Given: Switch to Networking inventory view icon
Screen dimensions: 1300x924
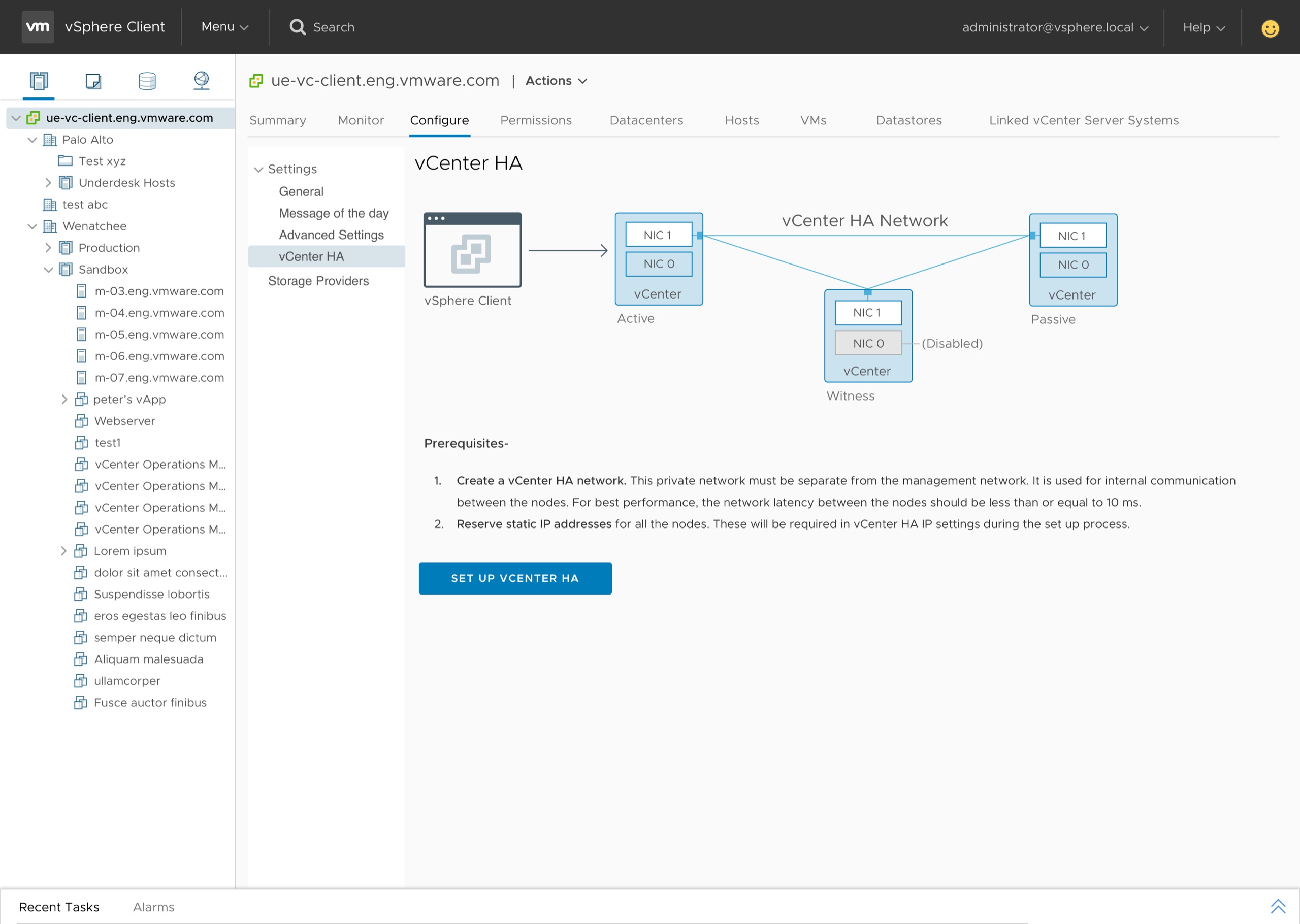Looking at the screenshot, I should click(x=202, y=81).
